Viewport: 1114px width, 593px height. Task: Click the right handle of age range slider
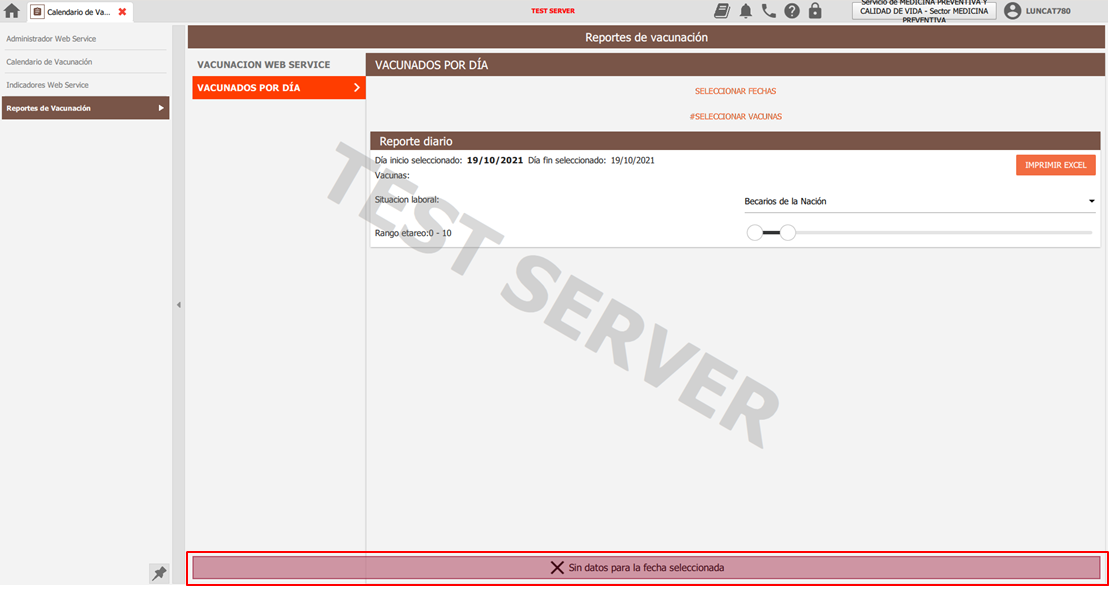click(x=788, y=233)
